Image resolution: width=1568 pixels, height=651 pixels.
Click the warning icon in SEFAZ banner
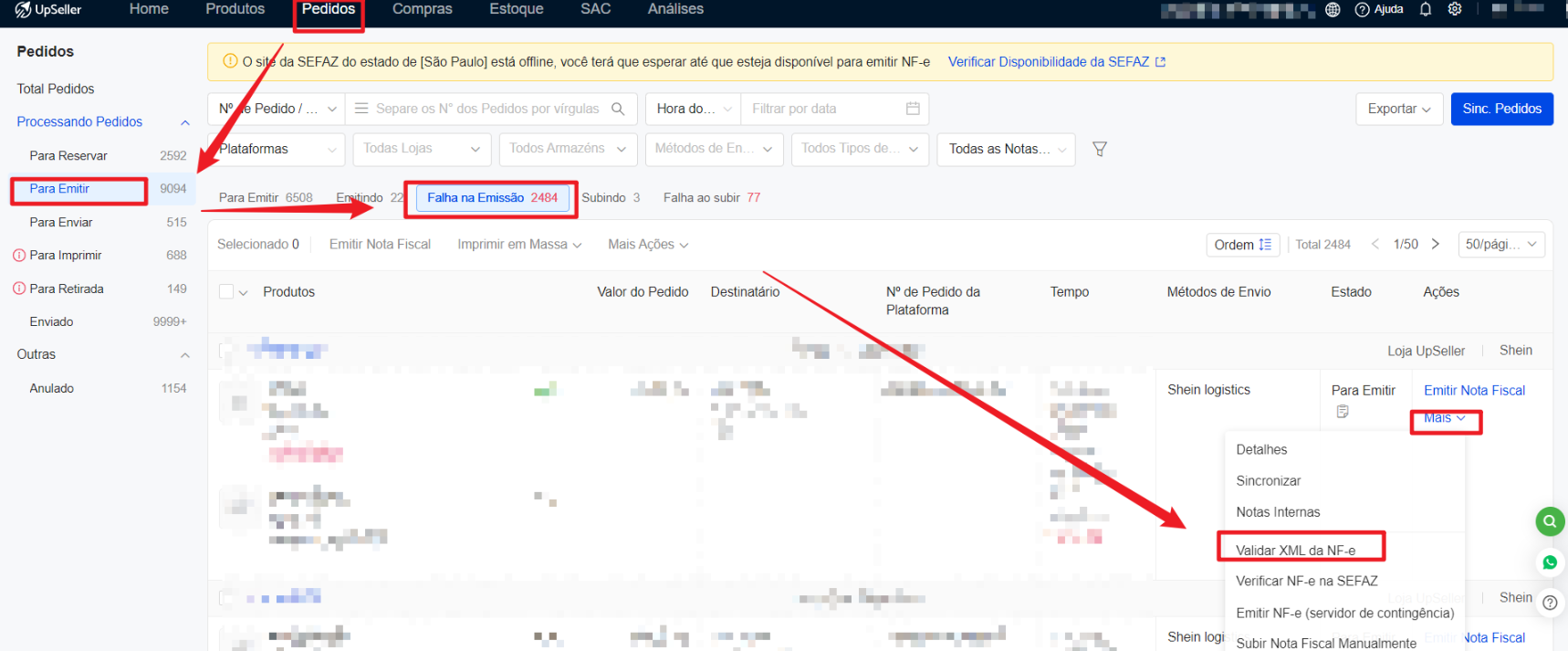(x=230, y=61)
